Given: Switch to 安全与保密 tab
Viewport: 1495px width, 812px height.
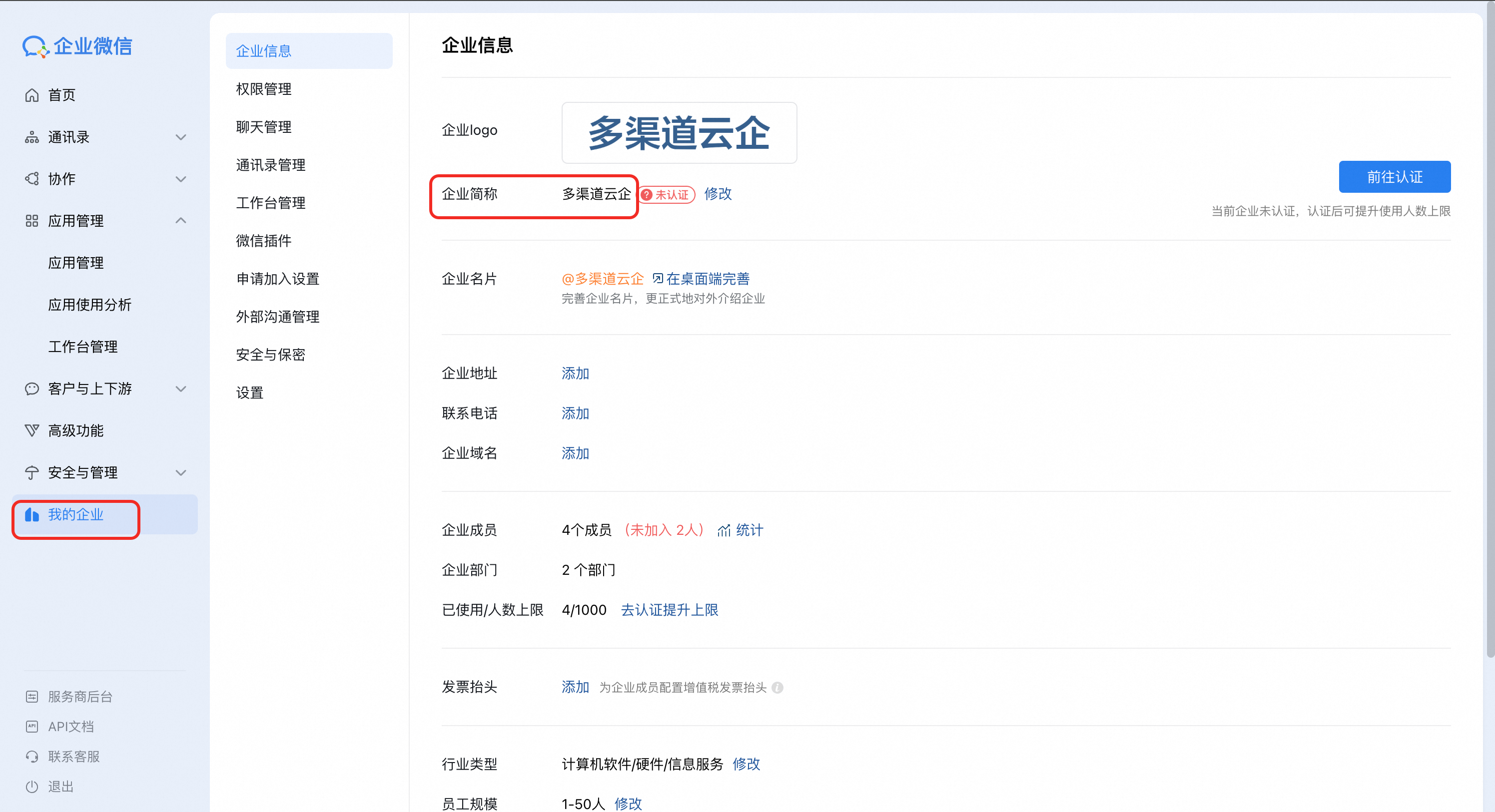Looking at the screenshot, I should tap(270, 355).
